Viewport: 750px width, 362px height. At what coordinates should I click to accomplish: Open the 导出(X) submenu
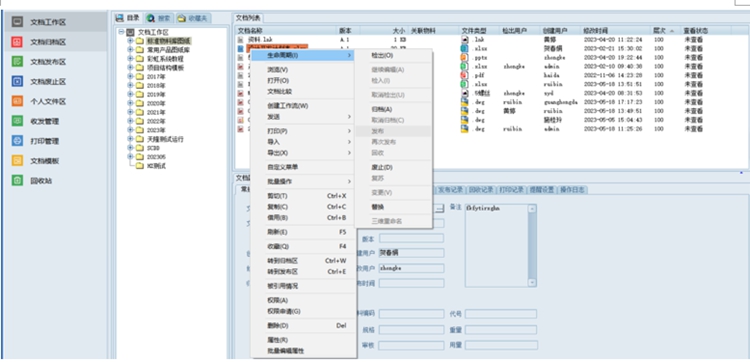(x=304, y=153)
